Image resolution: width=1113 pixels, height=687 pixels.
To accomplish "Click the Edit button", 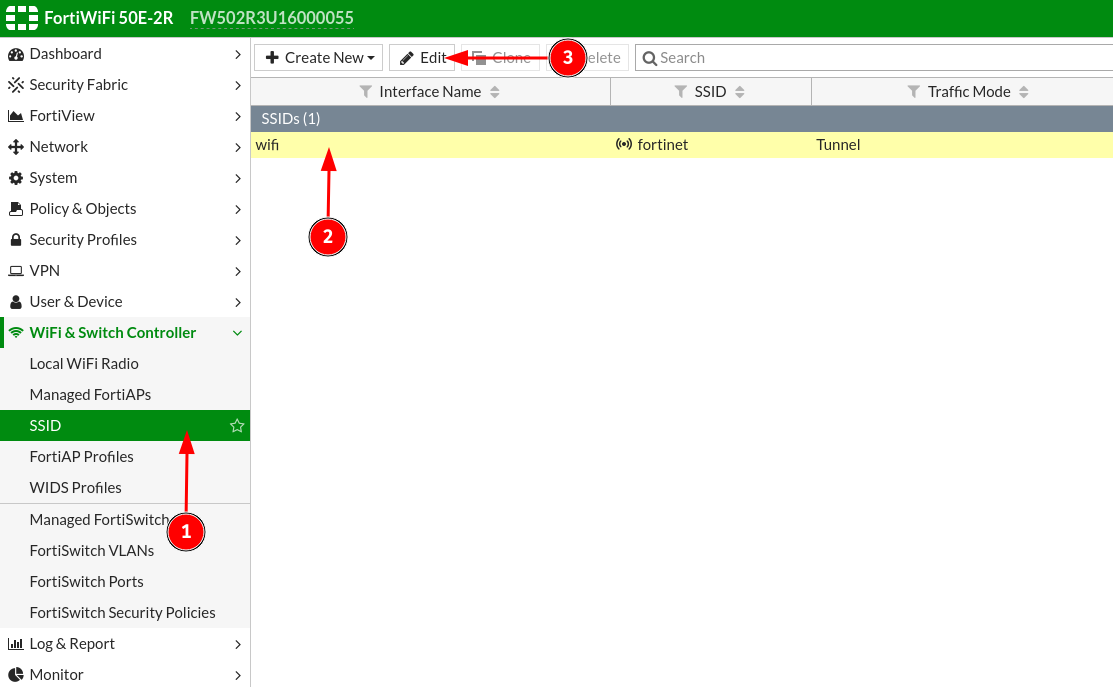I will pyautogui.click(x=421, y=58).
